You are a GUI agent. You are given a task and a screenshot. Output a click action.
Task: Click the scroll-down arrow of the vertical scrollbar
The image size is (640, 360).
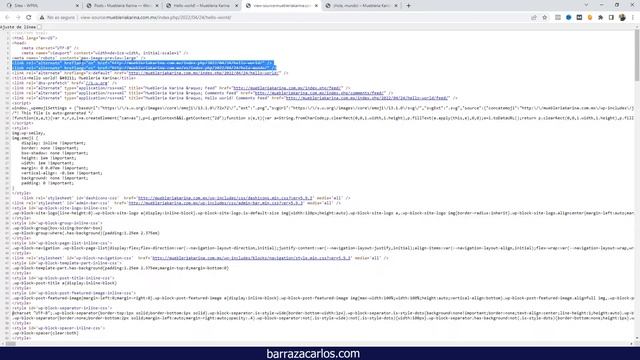coord(637,338)
